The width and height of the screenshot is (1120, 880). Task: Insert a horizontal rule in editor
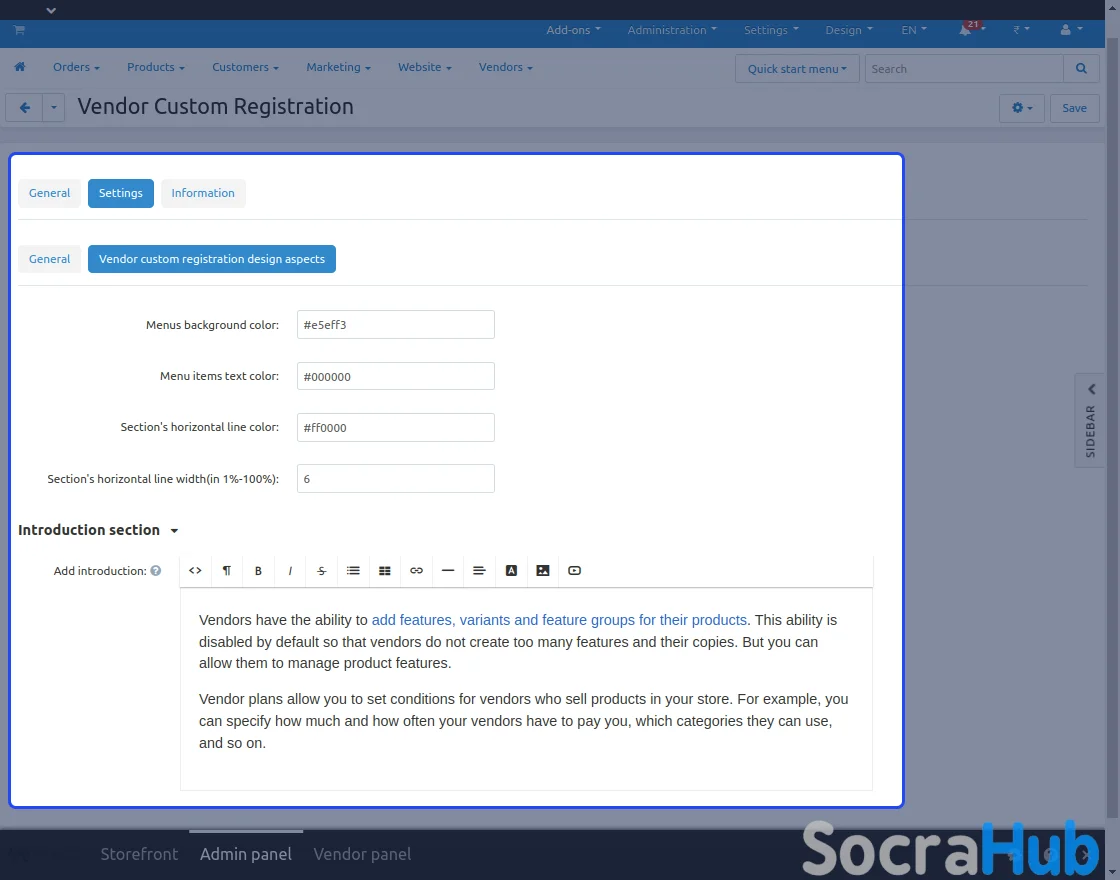point(448,571)
